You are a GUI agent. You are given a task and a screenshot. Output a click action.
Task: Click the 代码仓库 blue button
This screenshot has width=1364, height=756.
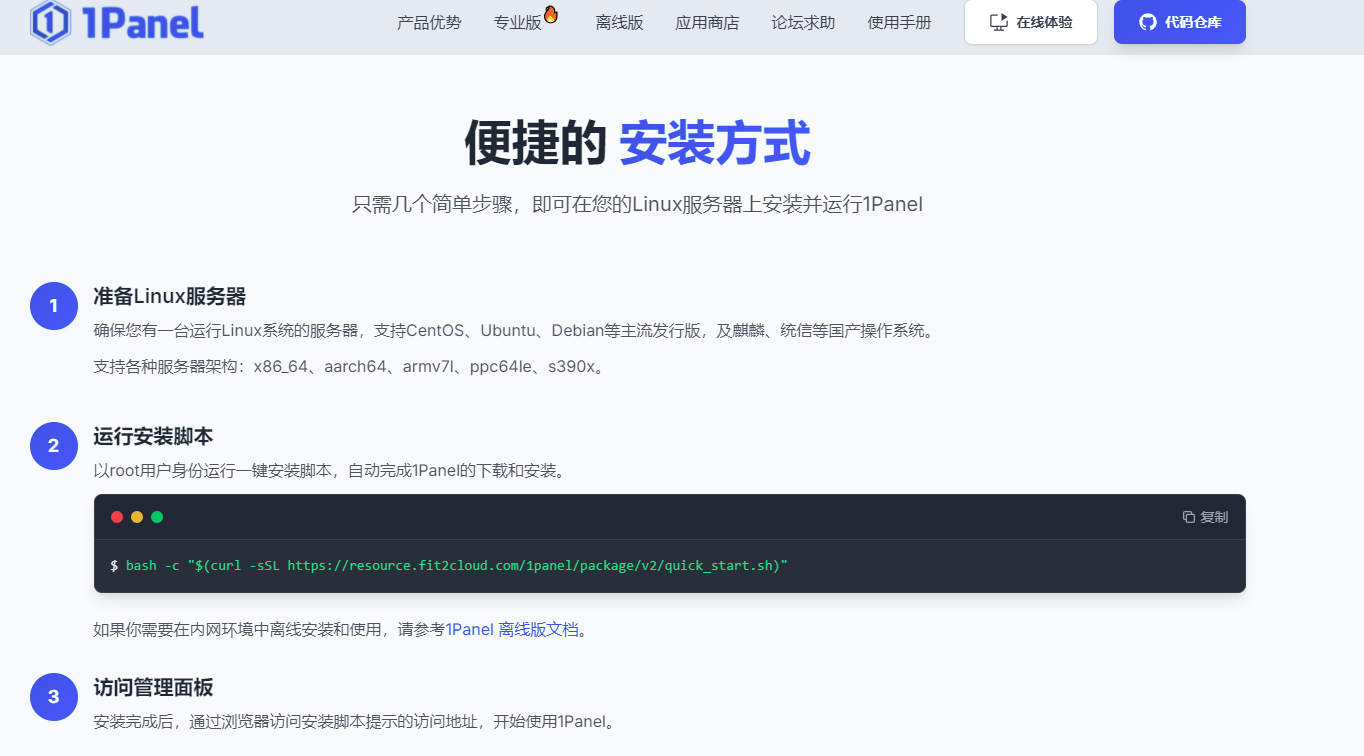[1180, 21]
